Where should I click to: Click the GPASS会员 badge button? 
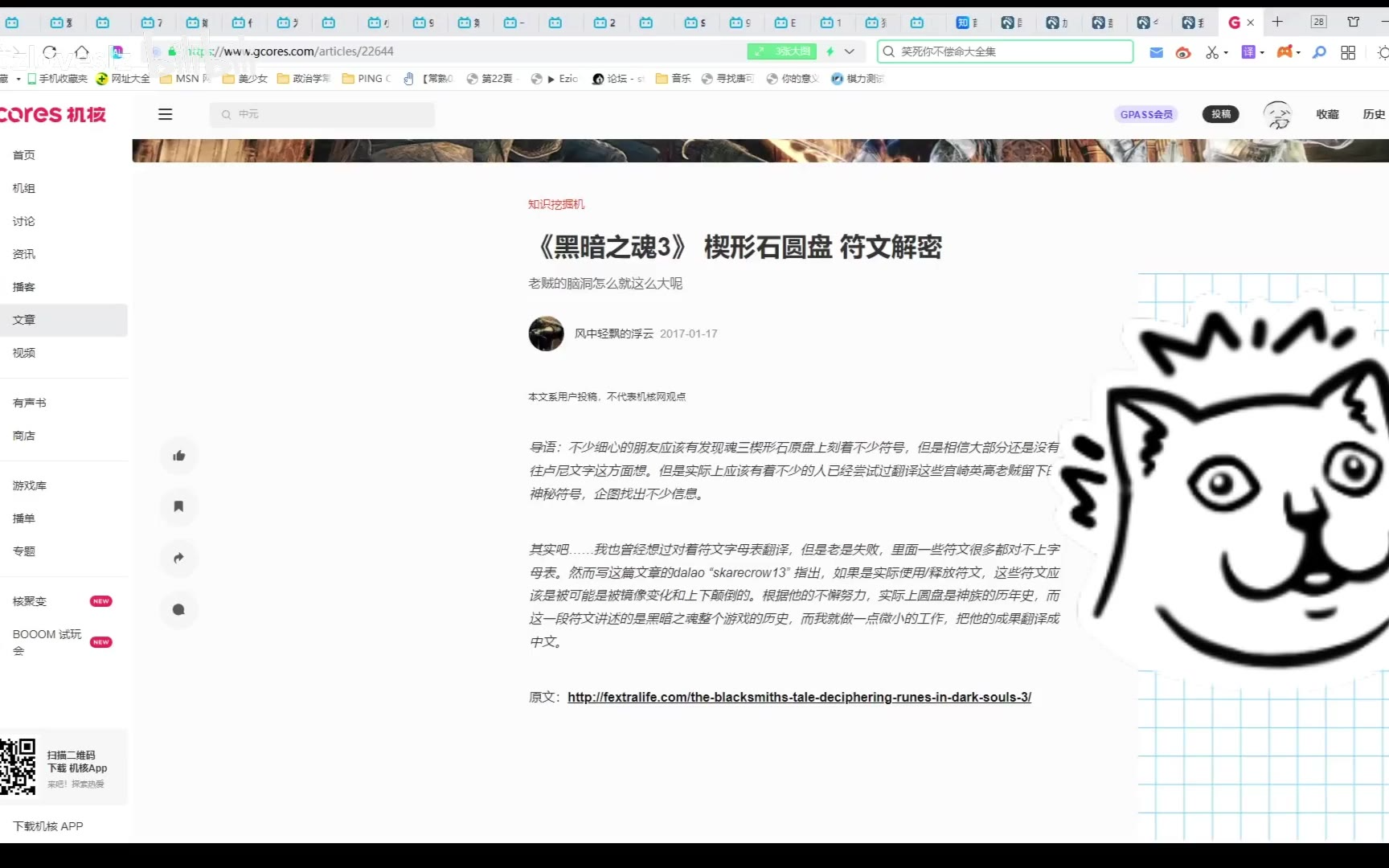coord(1146,114)
